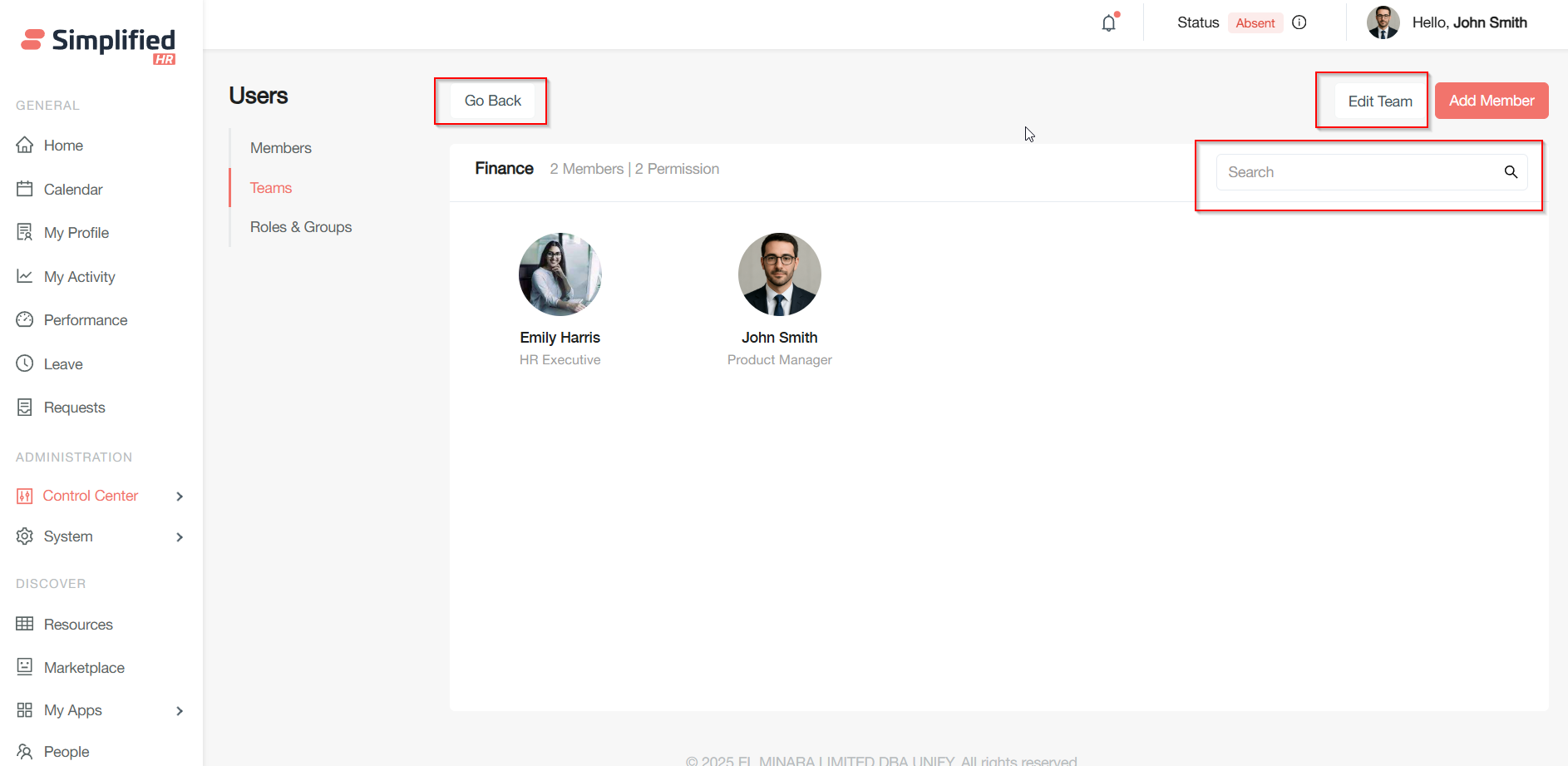The height and width of the screenshot is (766, 1568).
Task: Expand the Control Center chevron
Action: click(x=180, y=497)
